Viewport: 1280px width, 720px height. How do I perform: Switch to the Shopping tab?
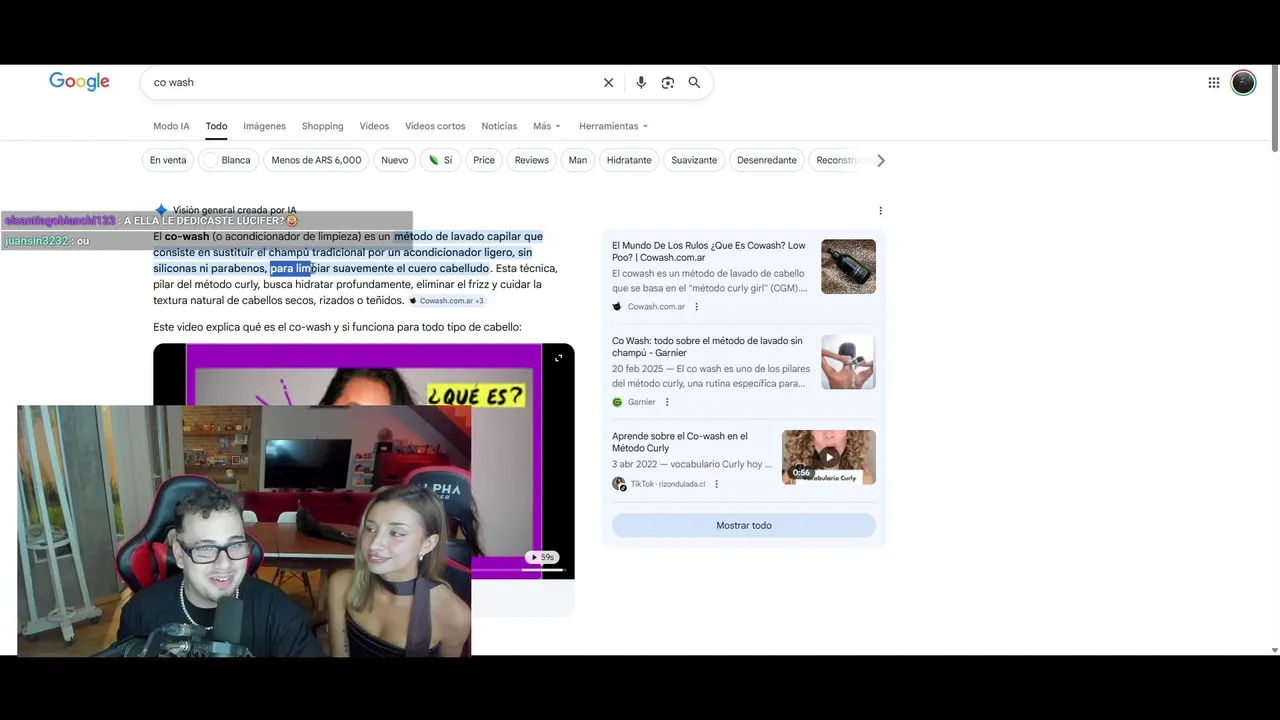click(x=322, y=126)
